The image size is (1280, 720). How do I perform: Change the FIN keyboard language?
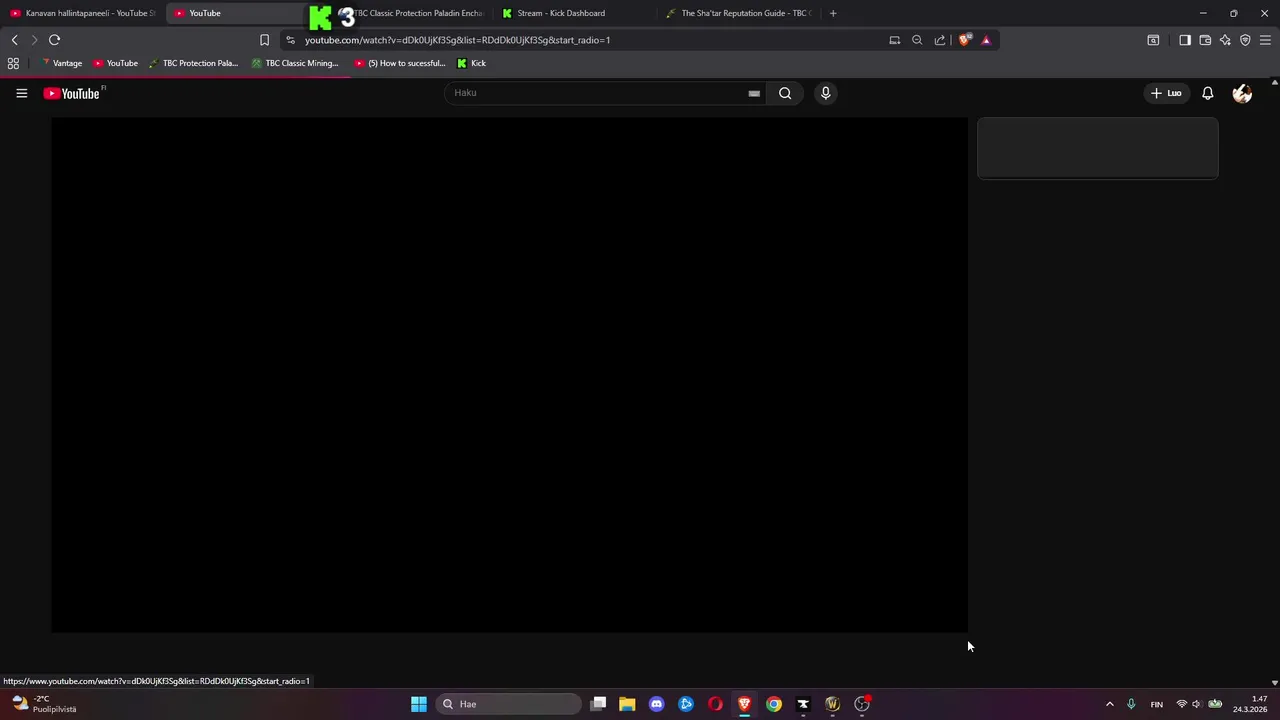pos(1156,704)
